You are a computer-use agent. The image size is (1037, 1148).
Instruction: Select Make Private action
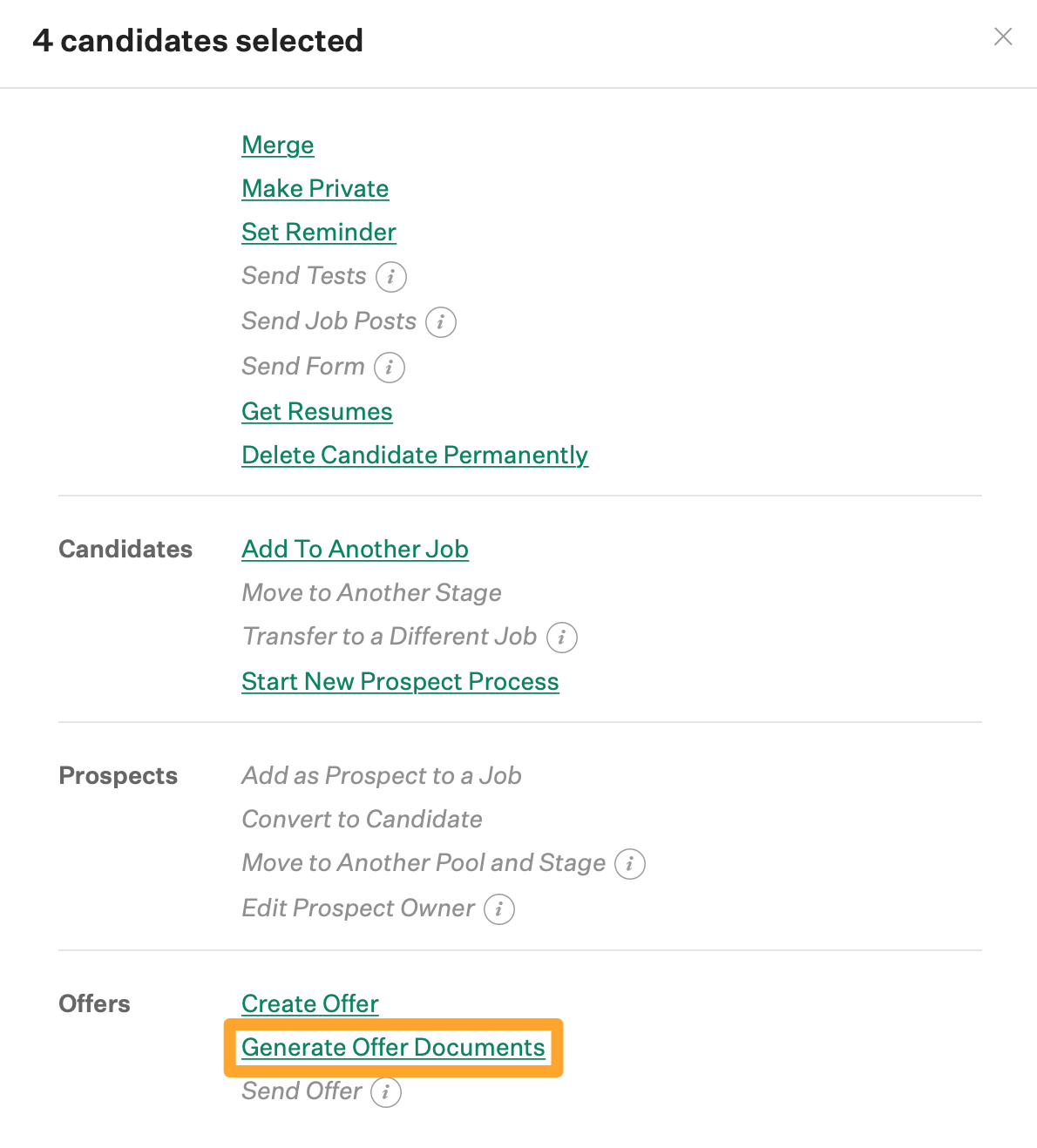tap(315, 189)
